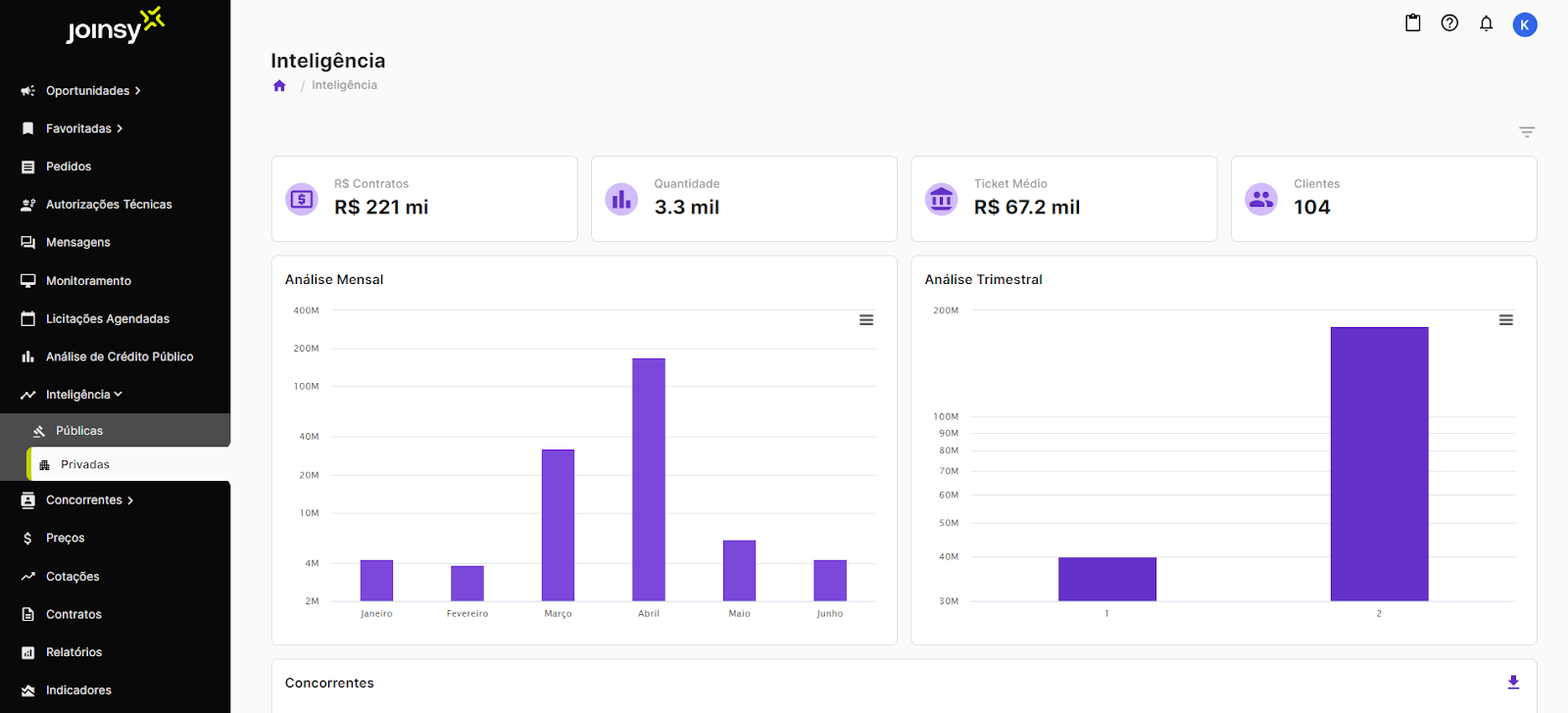Click the Abril bar in monthly chart

649,480
